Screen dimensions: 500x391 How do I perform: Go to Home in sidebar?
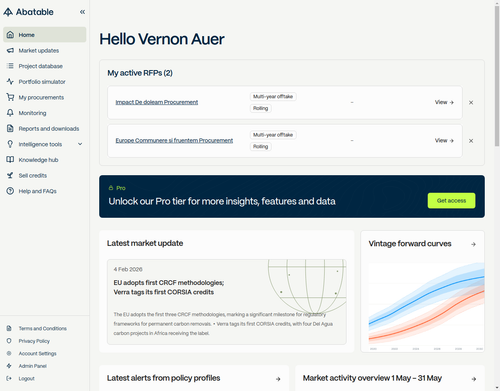click(45, 35)
